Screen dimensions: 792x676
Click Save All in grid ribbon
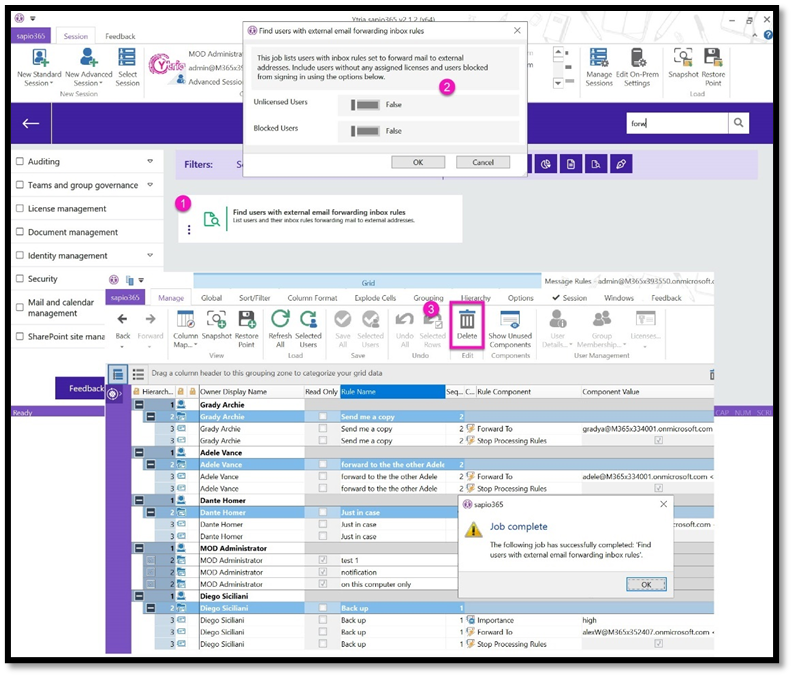click(x=342, y=328)
